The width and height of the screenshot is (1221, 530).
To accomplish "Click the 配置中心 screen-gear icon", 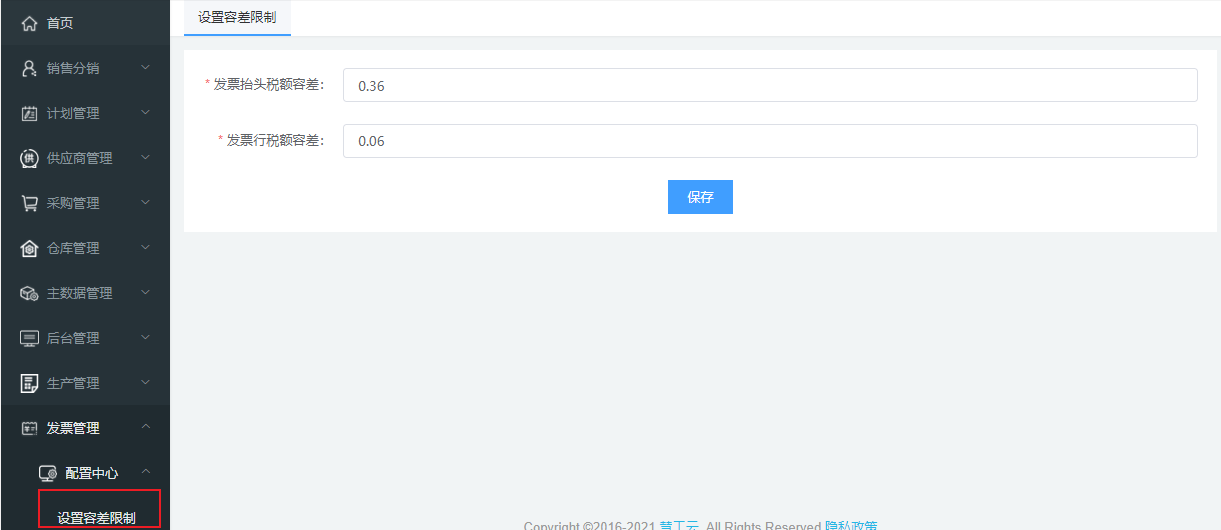I will 47,473.
